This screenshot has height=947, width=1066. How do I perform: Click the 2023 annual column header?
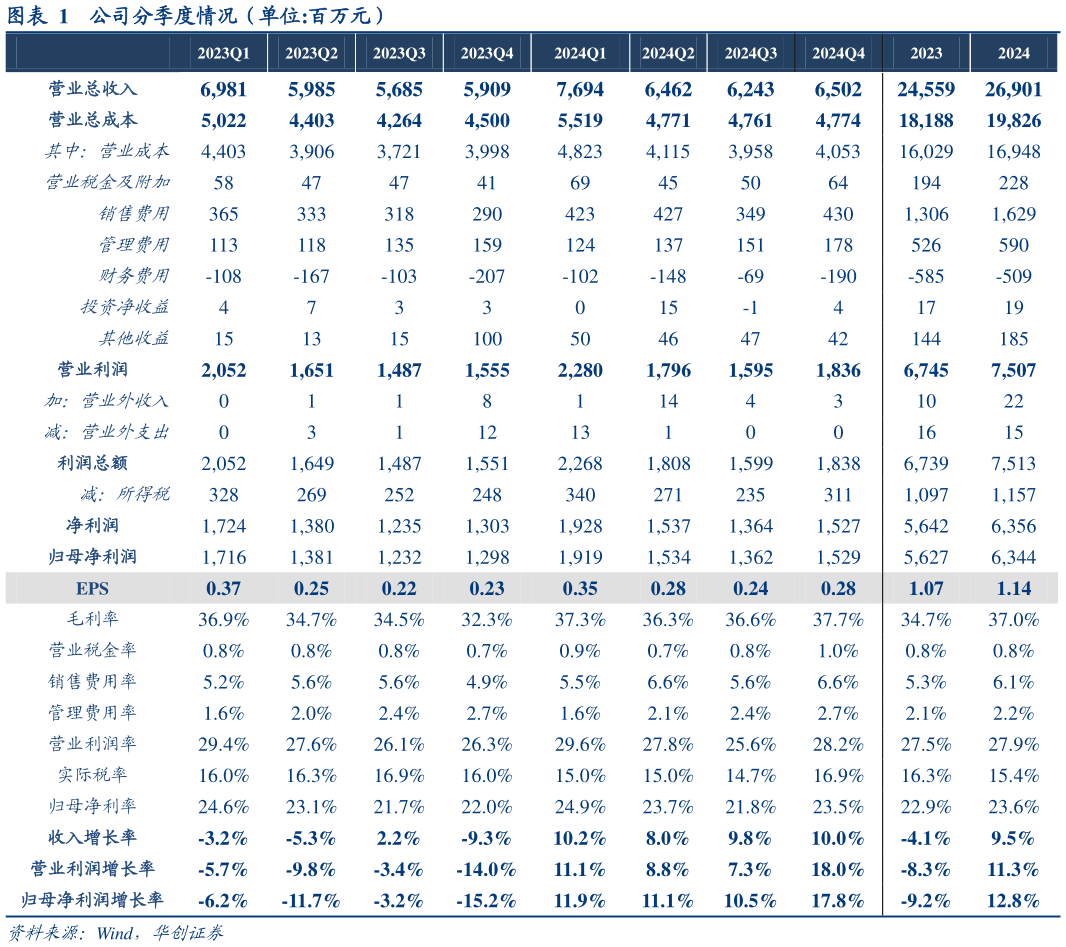pyautogui.click(x=926, y=53)
